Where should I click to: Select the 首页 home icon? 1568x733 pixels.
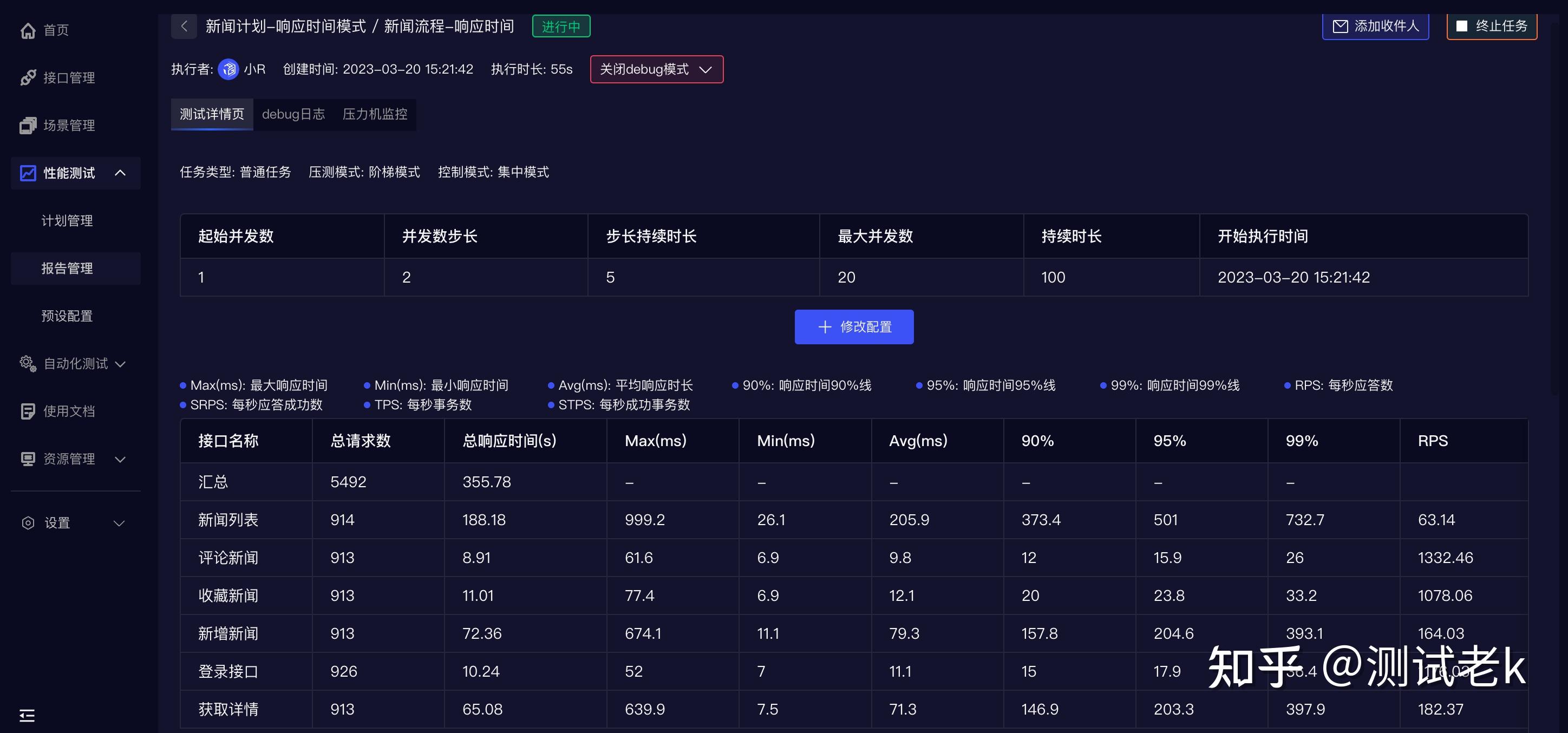pyautogui.click(x=29, y=30)
